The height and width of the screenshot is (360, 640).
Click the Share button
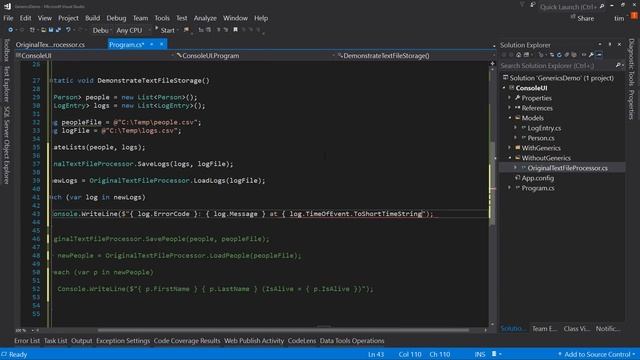click(x=582, y=18)
